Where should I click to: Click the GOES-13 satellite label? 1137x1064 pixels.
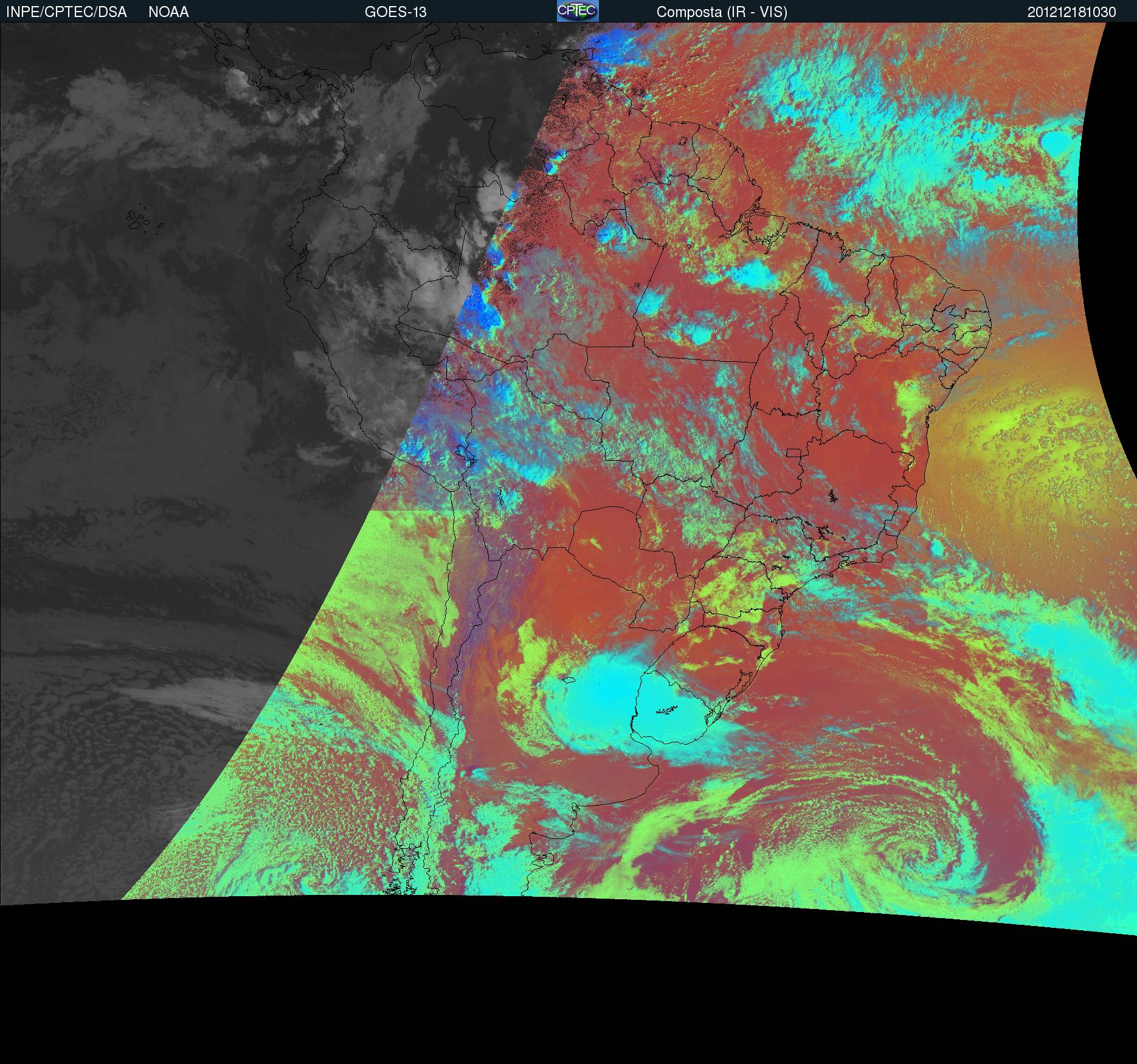(x=396, y=12)
